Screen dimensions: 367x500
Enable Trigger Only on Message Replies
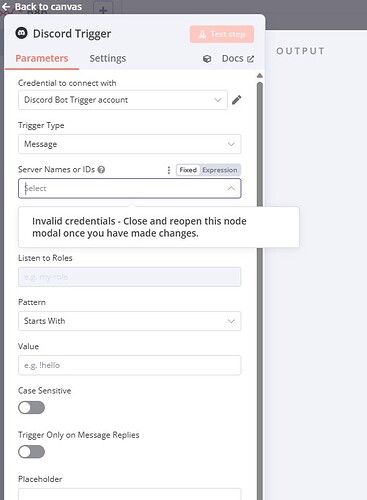(31, 452)
